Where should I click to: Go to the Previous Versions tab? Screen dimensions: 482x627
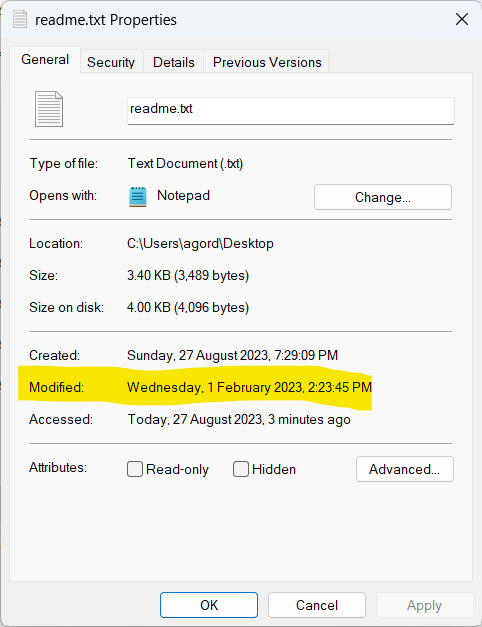[267, 62]
